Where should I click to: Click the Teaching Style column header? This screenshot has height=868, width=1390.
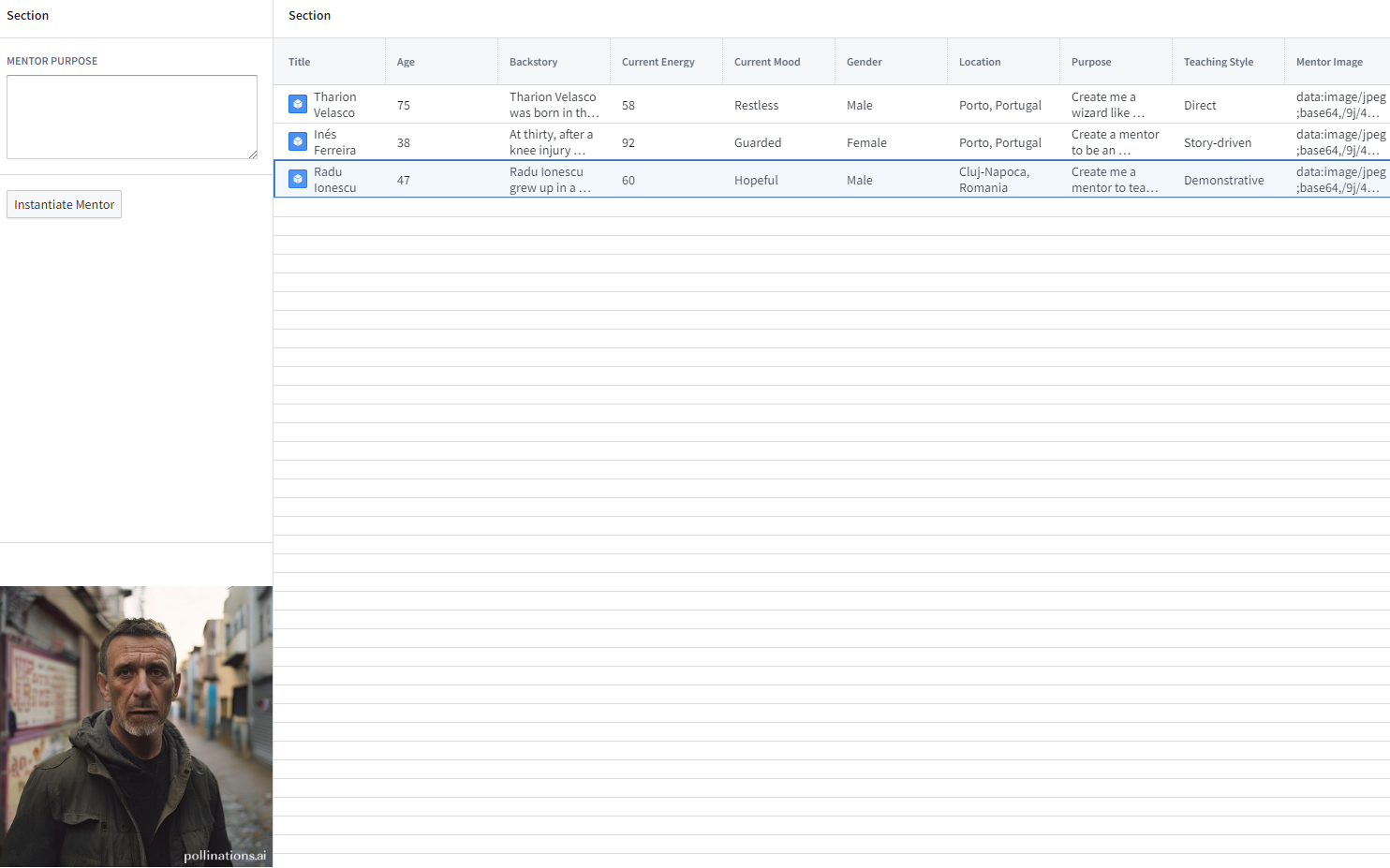[1218, 62]
